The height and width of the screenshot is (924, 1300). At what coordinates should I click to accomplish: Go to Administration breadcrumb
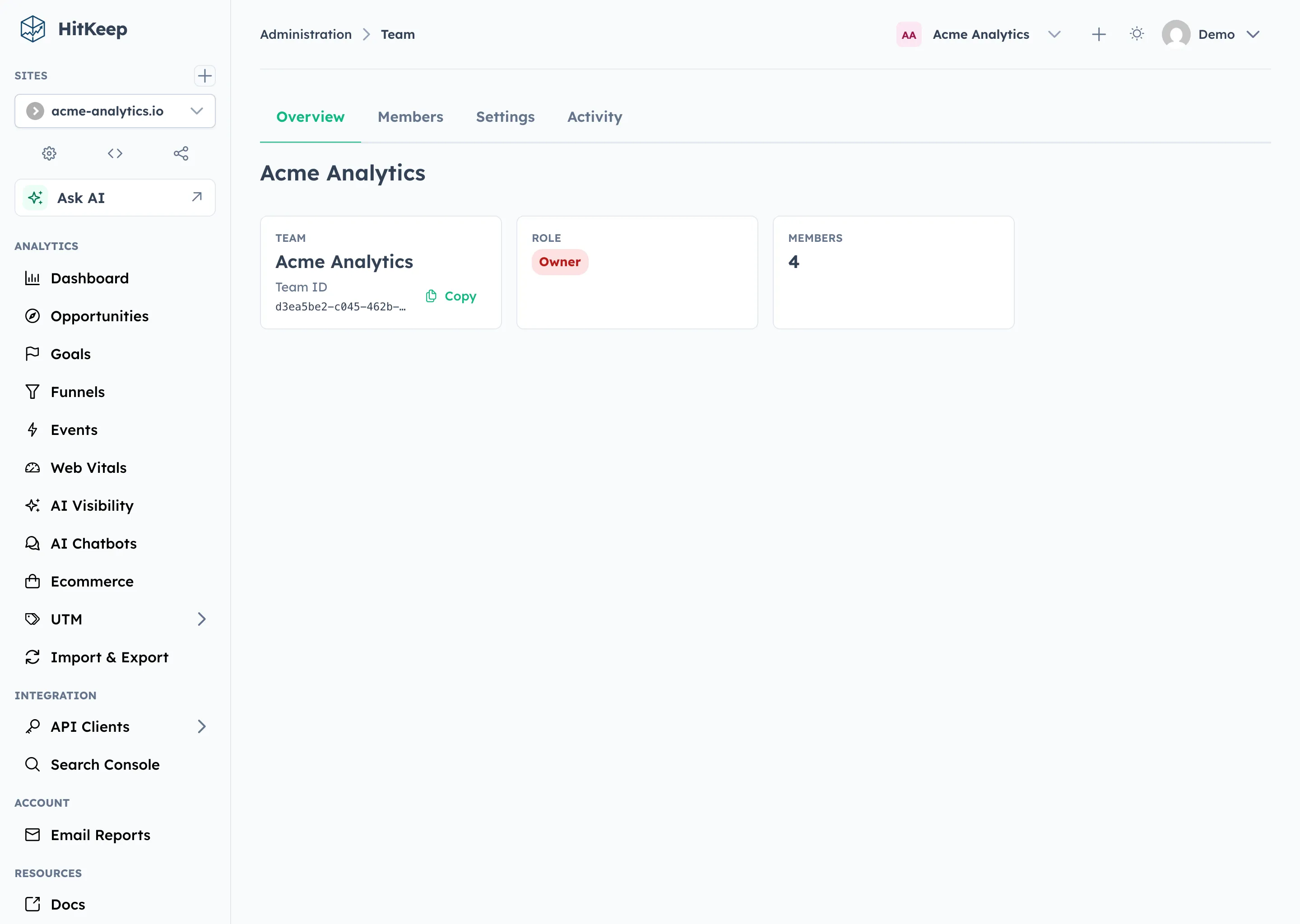[x=306, y=34]
